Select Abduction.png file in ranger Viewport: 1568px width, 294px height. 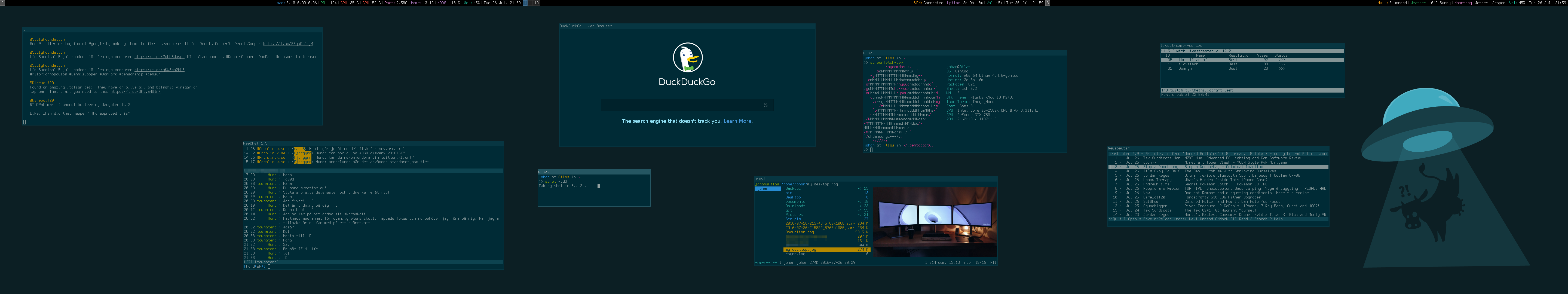(x=827, y=232)
